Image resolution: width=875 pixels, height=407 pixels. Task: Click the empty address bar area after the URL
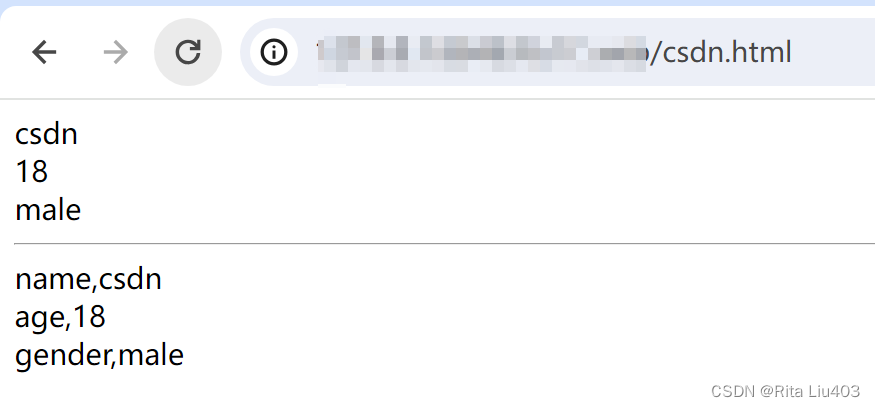[831, 52]
